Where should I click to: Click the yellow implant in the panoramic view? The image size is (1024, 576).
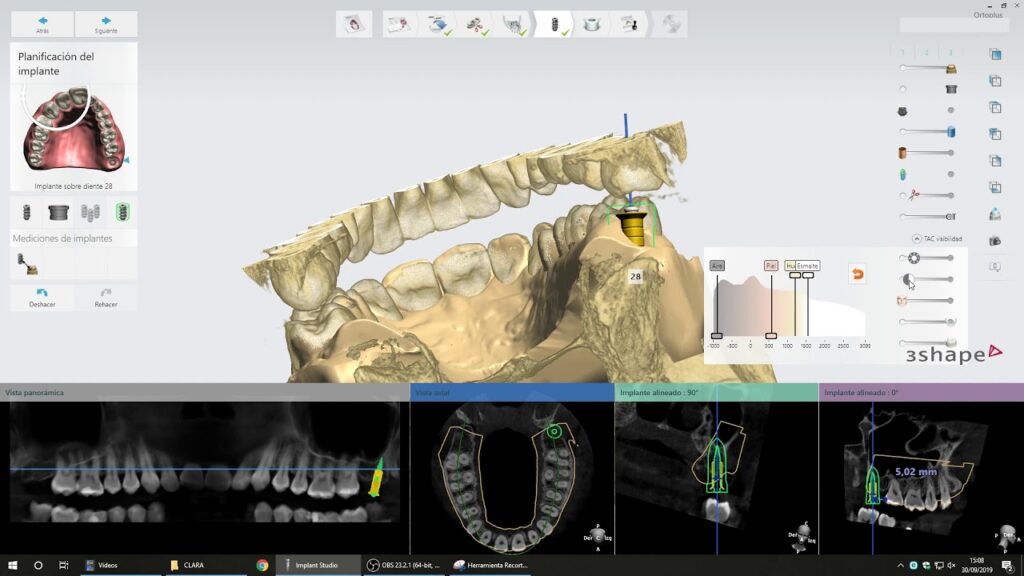377,477
